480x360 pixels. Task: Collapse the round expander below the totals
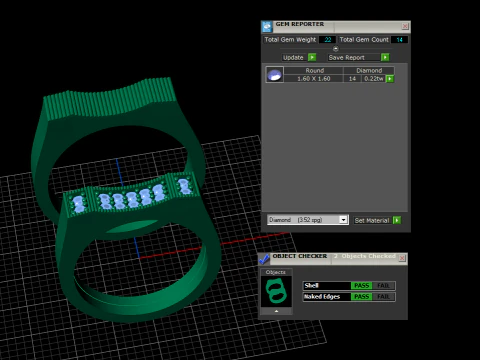click(336, 49)
